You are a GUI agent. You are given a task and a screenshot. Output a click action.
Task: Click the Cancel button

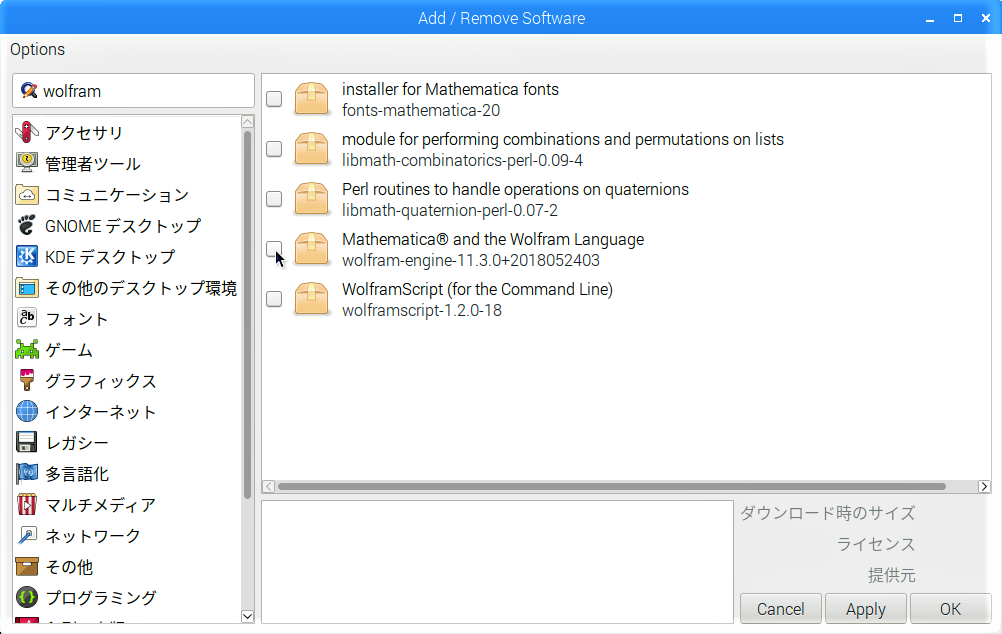[780, 609]
